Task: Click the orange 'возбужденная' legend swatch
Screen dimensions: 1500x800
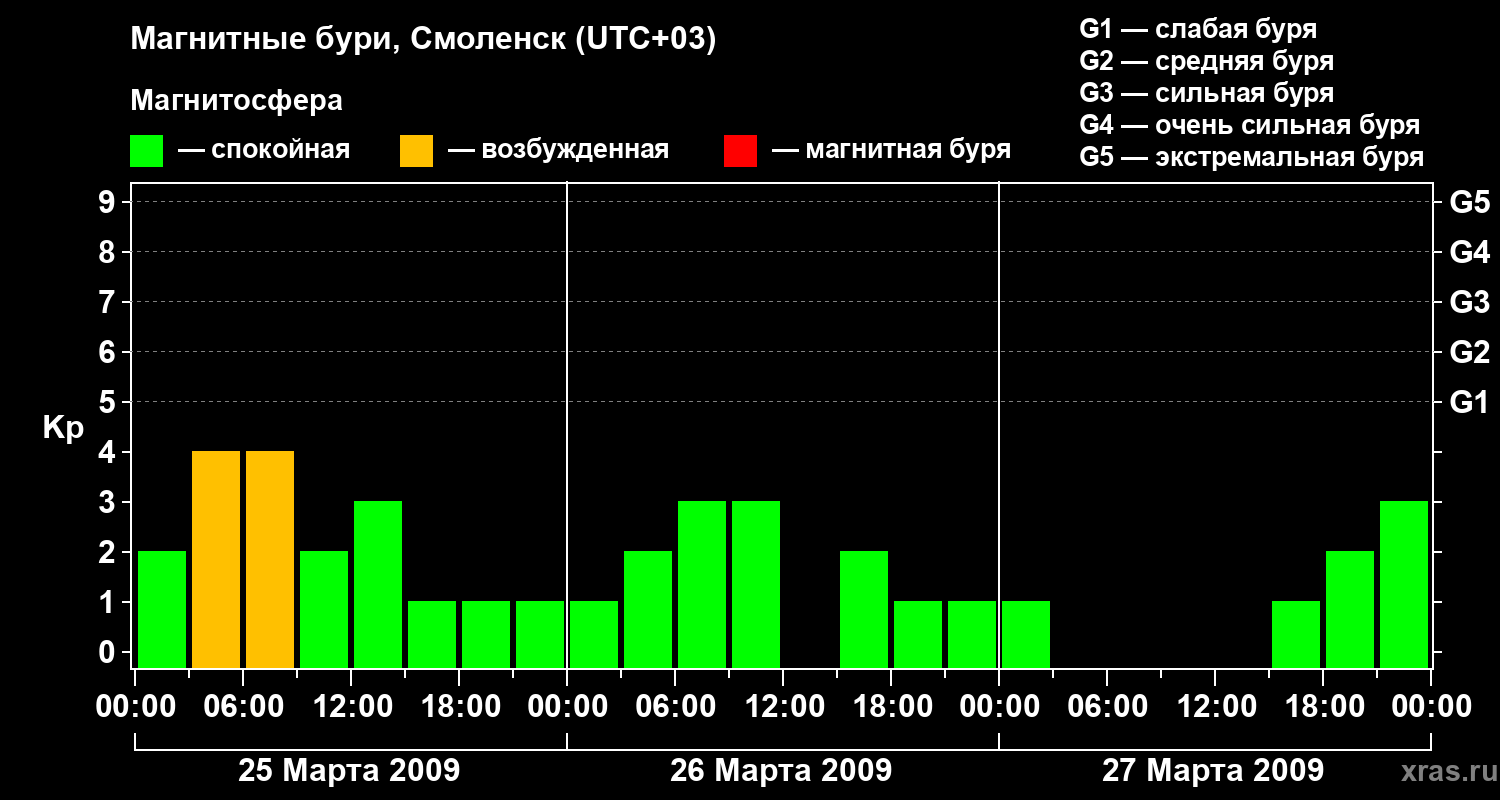Action: [417, 151]
